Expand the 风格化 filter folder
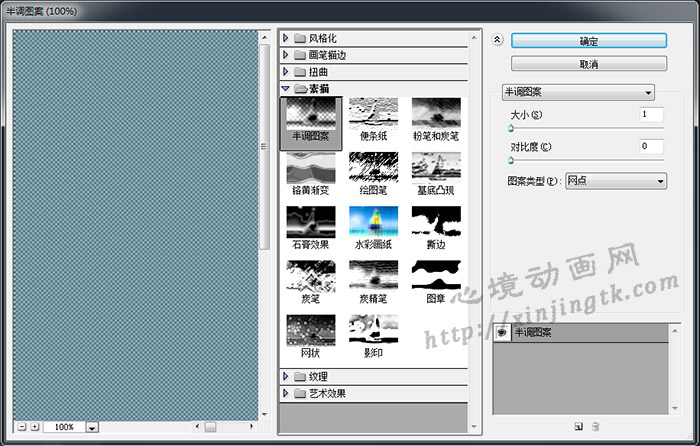The height and width of the screenshot is (446, 700). (286, 38)
